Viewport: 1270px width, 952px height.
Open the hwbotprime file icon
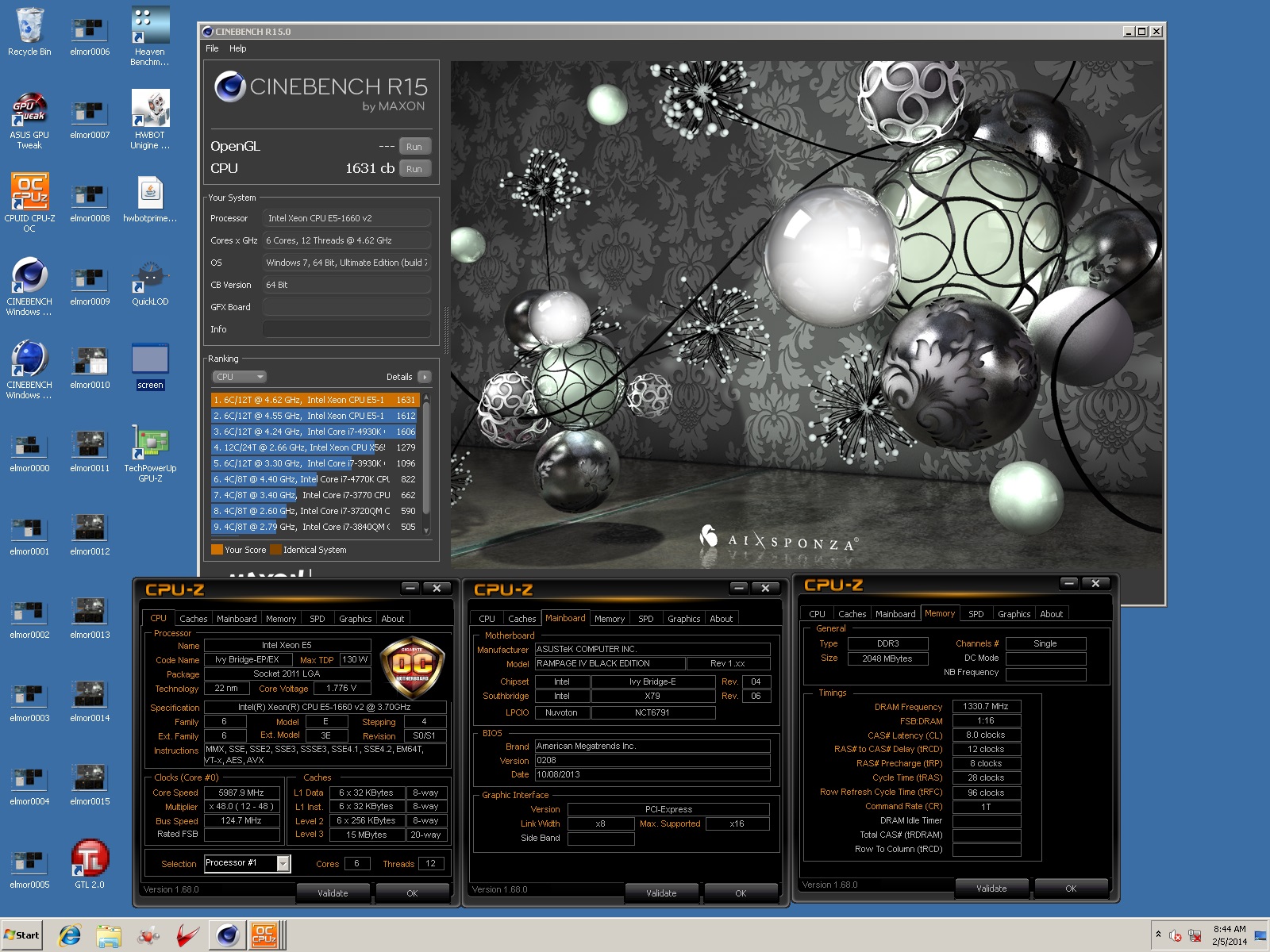pyautogui.click(x=150, y=198)
